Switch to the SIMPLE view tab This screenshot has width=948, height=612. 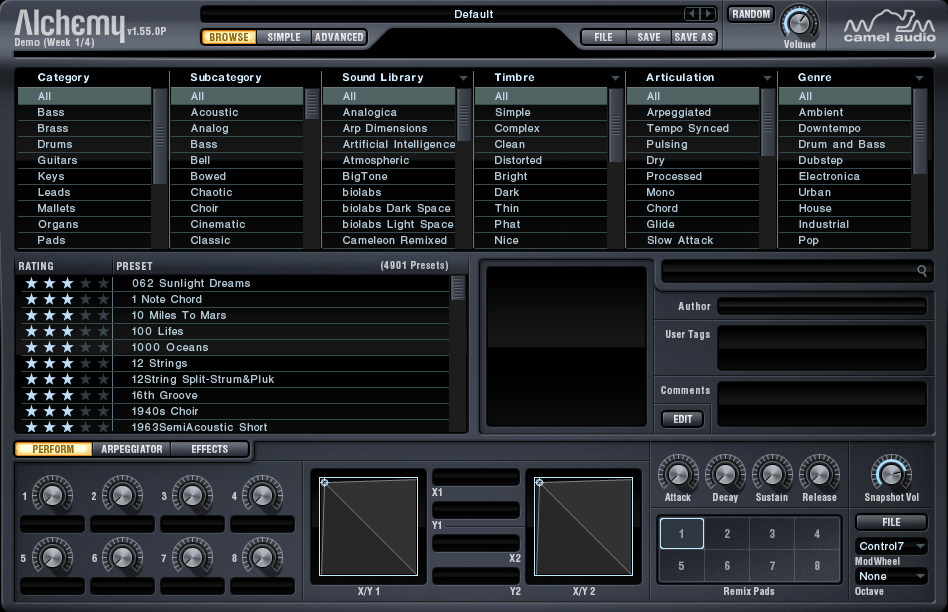click(x=284, y=37)
